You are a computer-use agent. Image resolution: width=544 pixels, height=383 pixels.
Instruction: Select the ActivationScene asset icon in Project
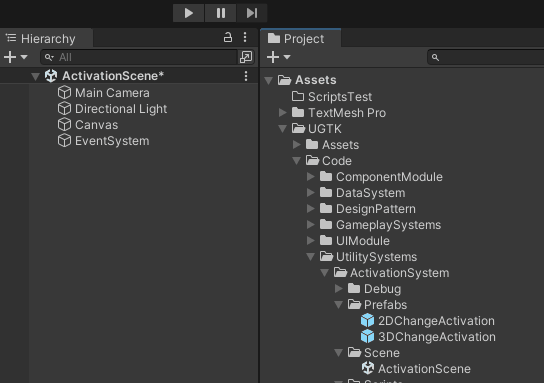368,368
